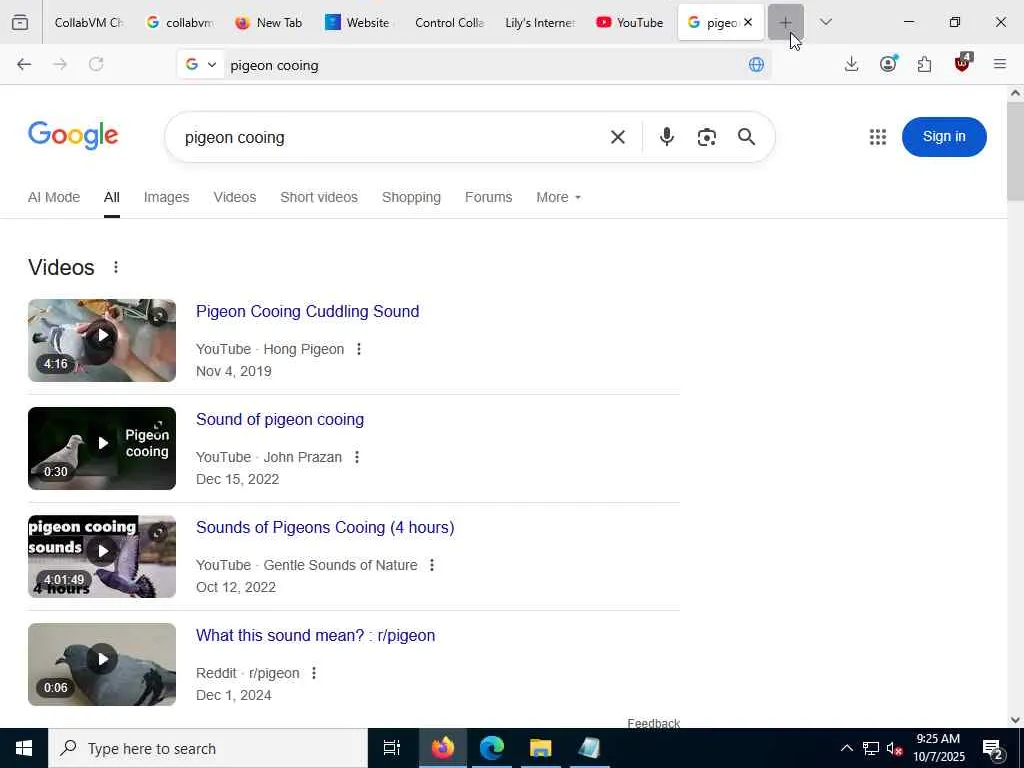This screenshot has width=1024, height=768.
Task: Click Firefox icon on the taskbar
Action: click(442, 748)
